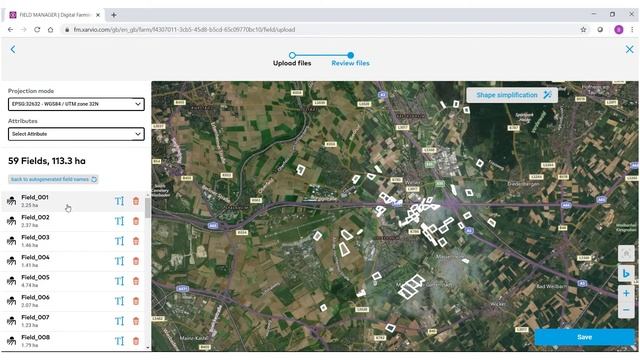
Task: Rename Field_003 using its text icon
Action: pos(119,241)
